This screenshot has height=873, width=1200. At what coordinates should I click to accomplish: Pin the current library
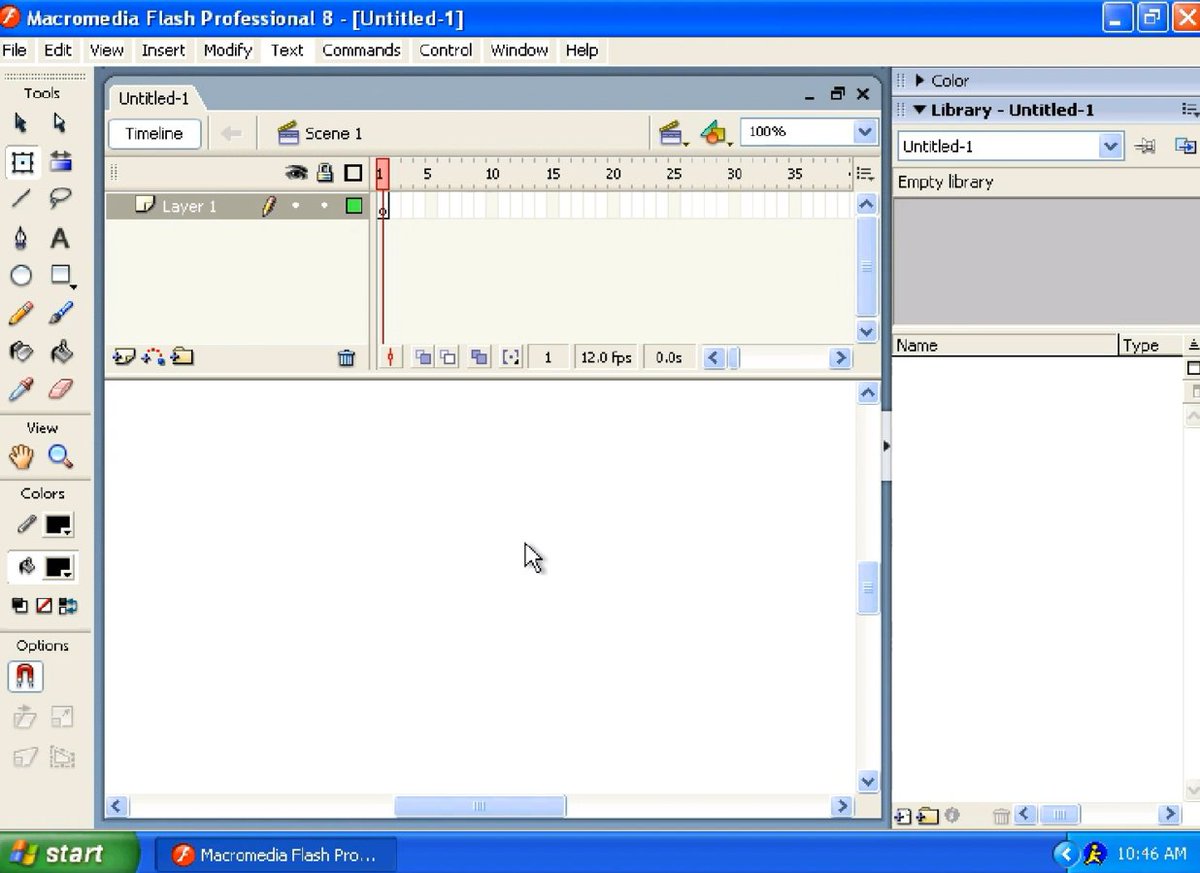1146,146
